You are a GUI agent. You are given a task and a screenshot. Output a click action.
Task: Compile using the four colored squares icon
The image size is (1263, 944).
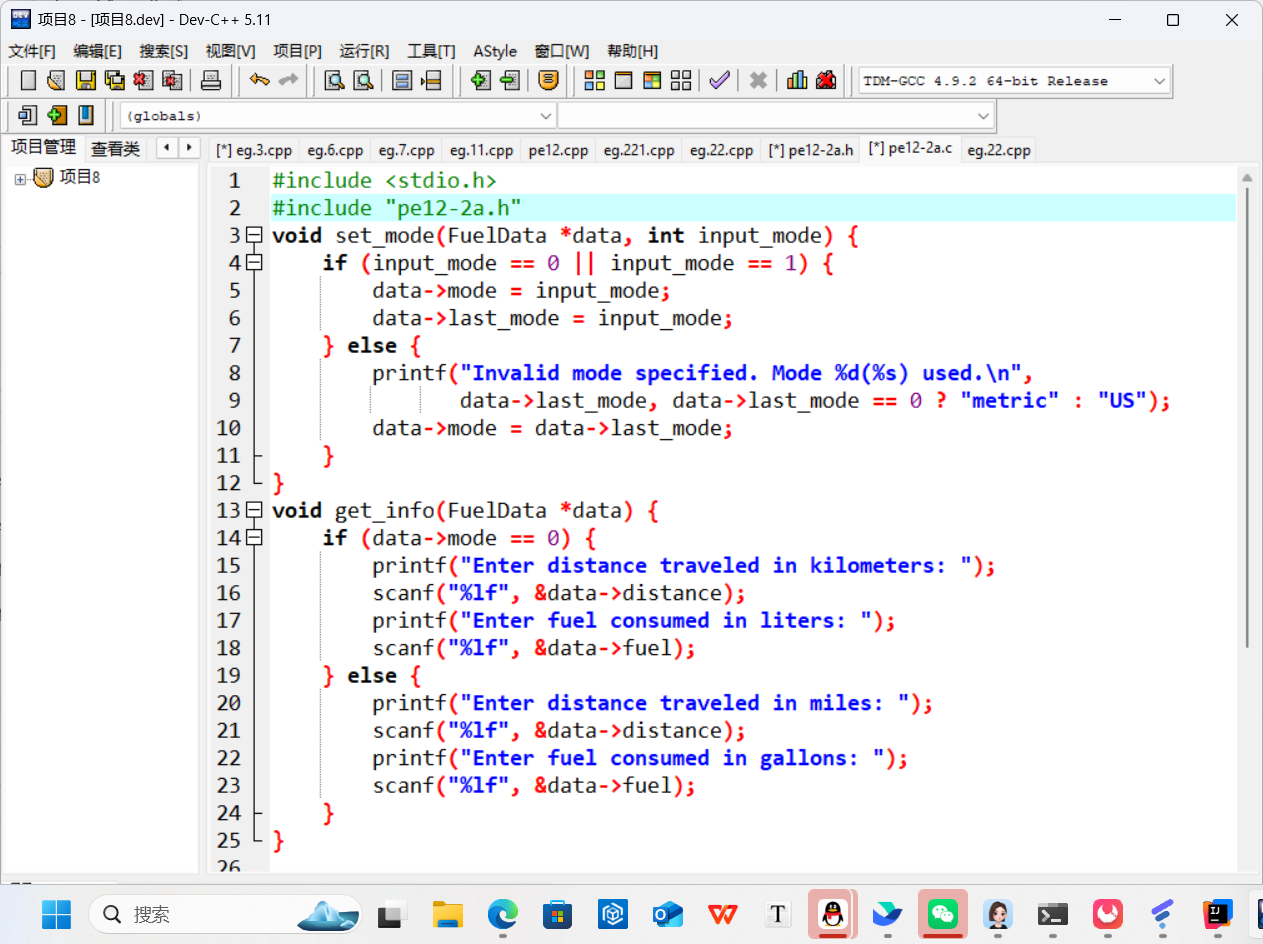[595, 81]
